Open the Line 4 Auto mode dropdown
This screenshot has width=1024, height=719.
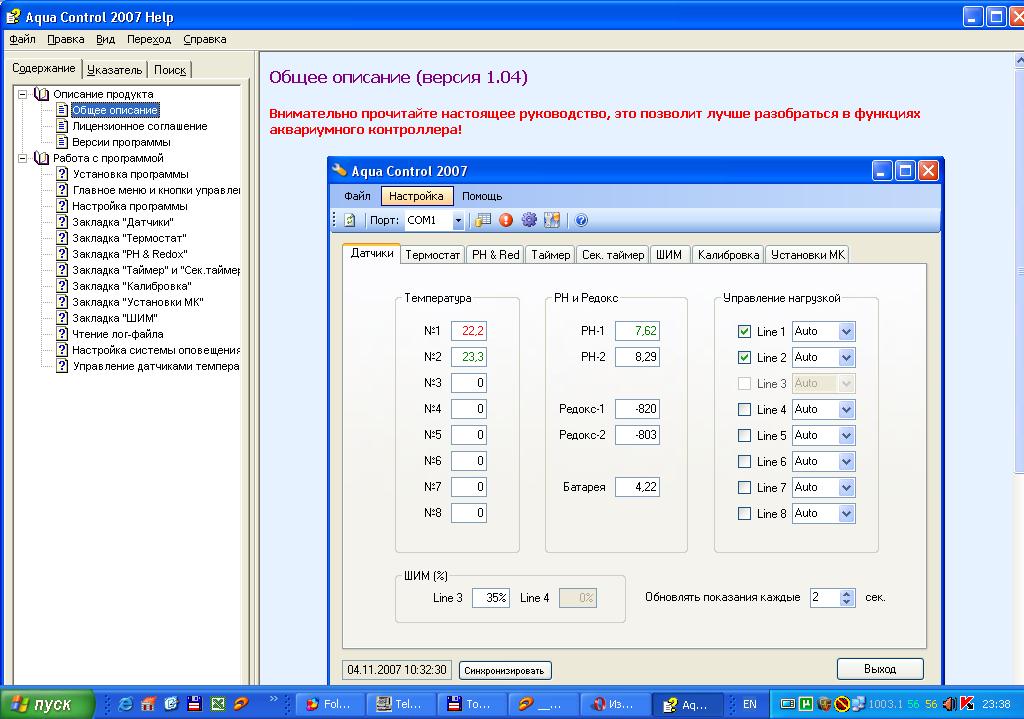point(846,410)
